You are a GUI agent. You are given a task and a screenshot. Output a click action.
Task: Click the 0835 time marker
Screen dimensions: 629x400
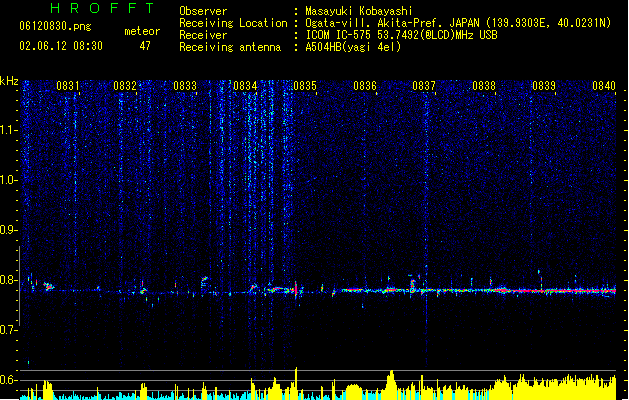[x=305, y=86]
